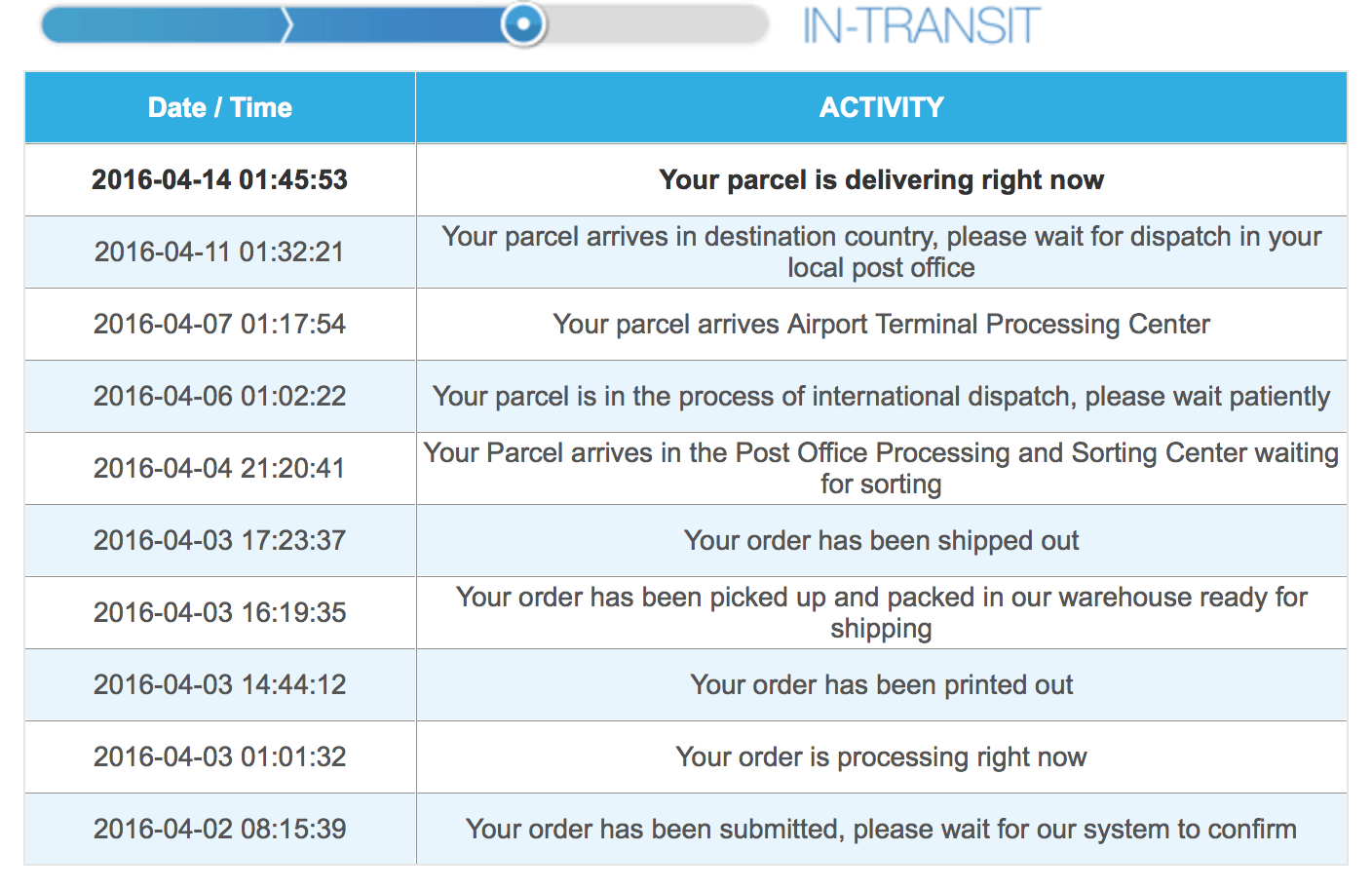Click the progress bar chevron divider
Viewport: 1372px width, 891px height.
click(x=286, y=24)
